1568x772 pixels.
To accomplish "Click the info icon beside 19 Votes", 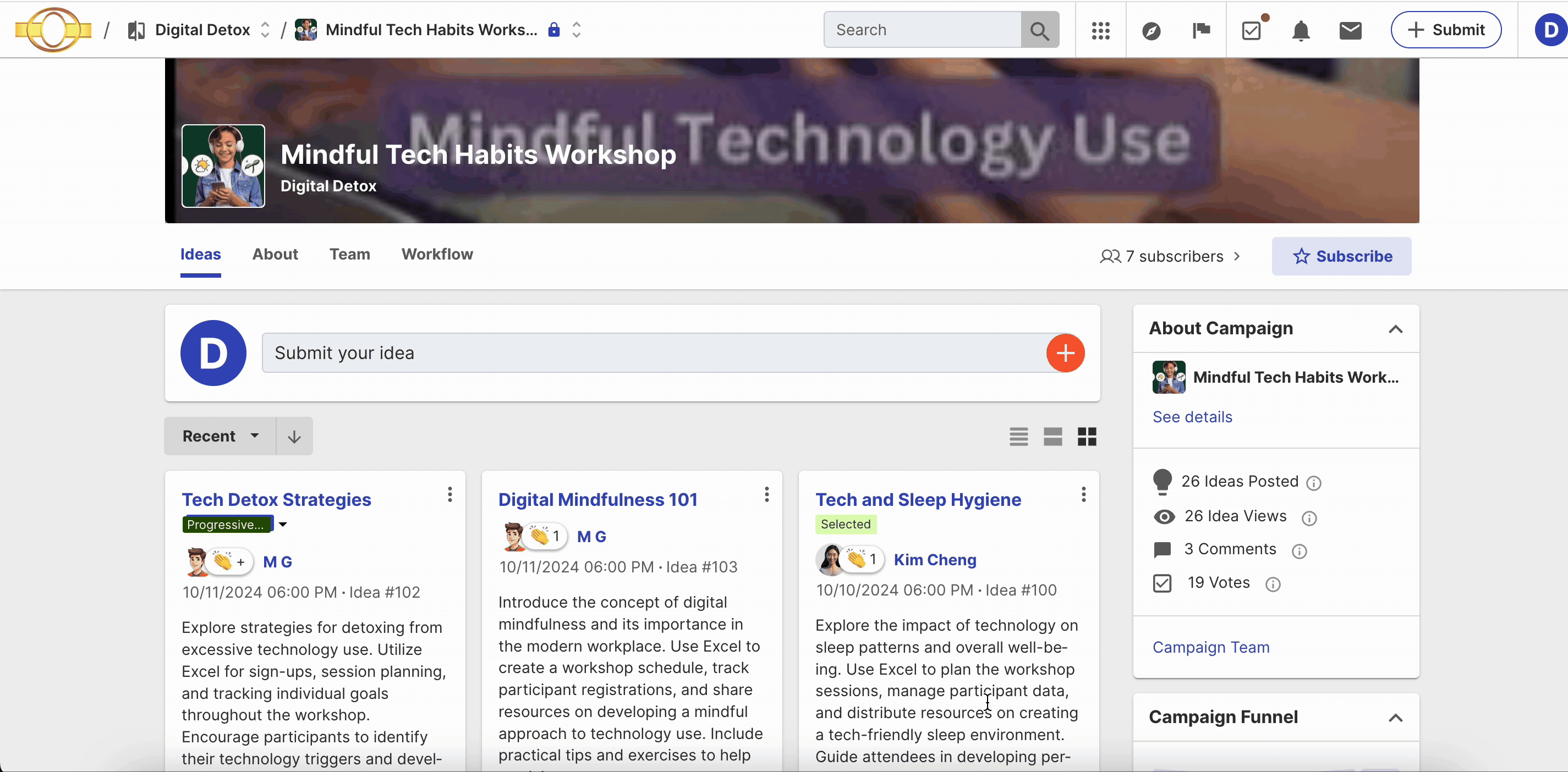I will (x=1272, y=584).
